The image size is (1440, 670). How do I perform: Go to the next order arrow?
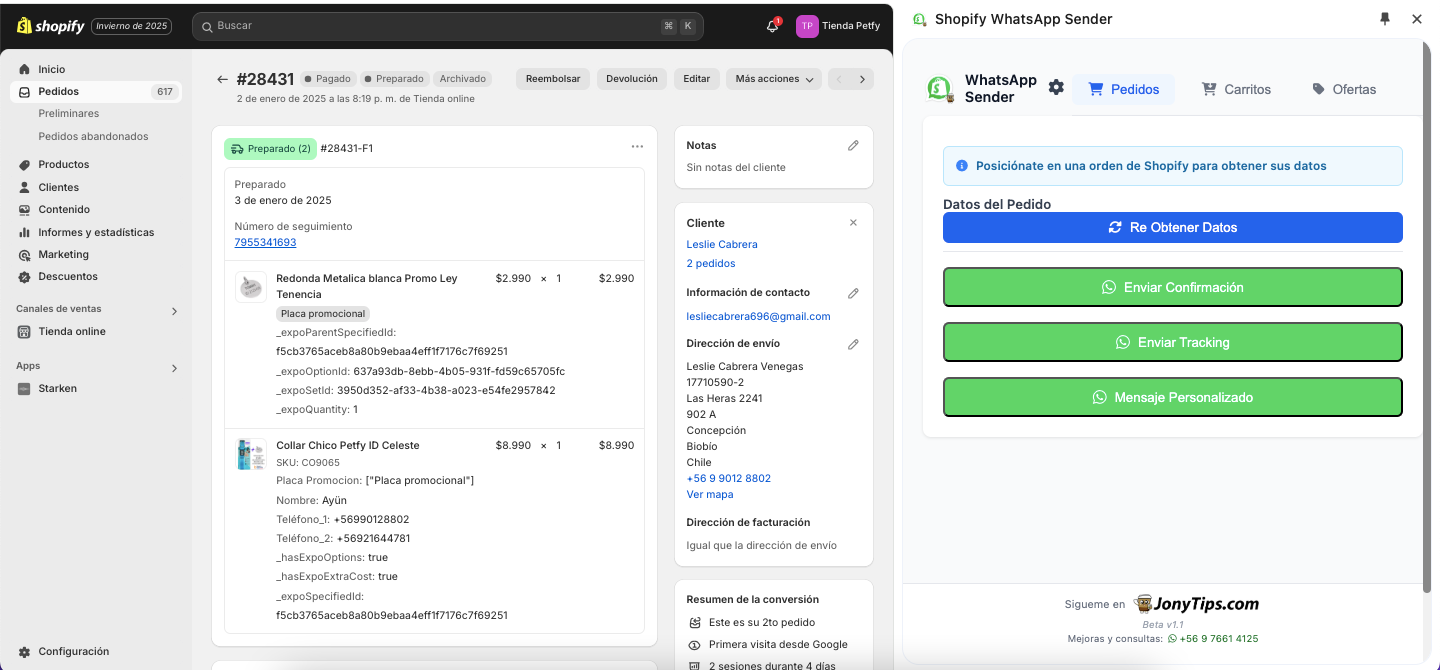click(862, 79)
